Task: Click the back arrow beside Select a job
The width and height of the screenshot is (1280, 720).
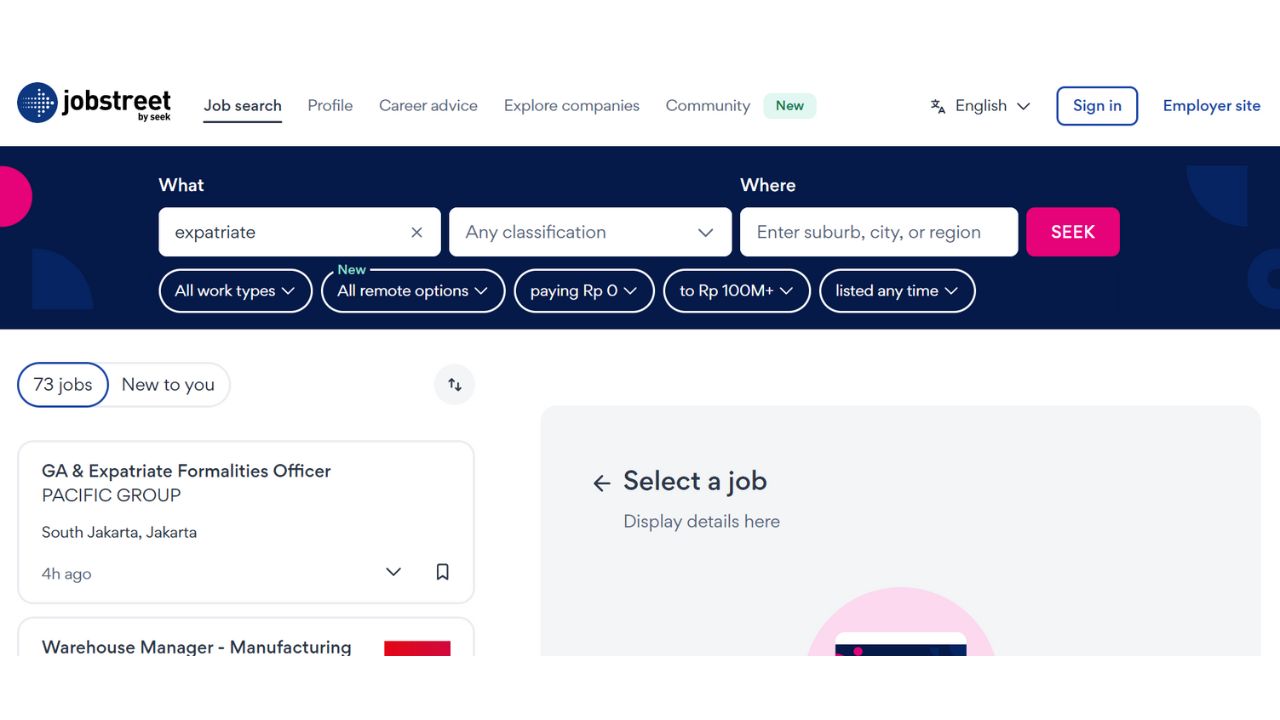Action: click(x=600, y=482)
